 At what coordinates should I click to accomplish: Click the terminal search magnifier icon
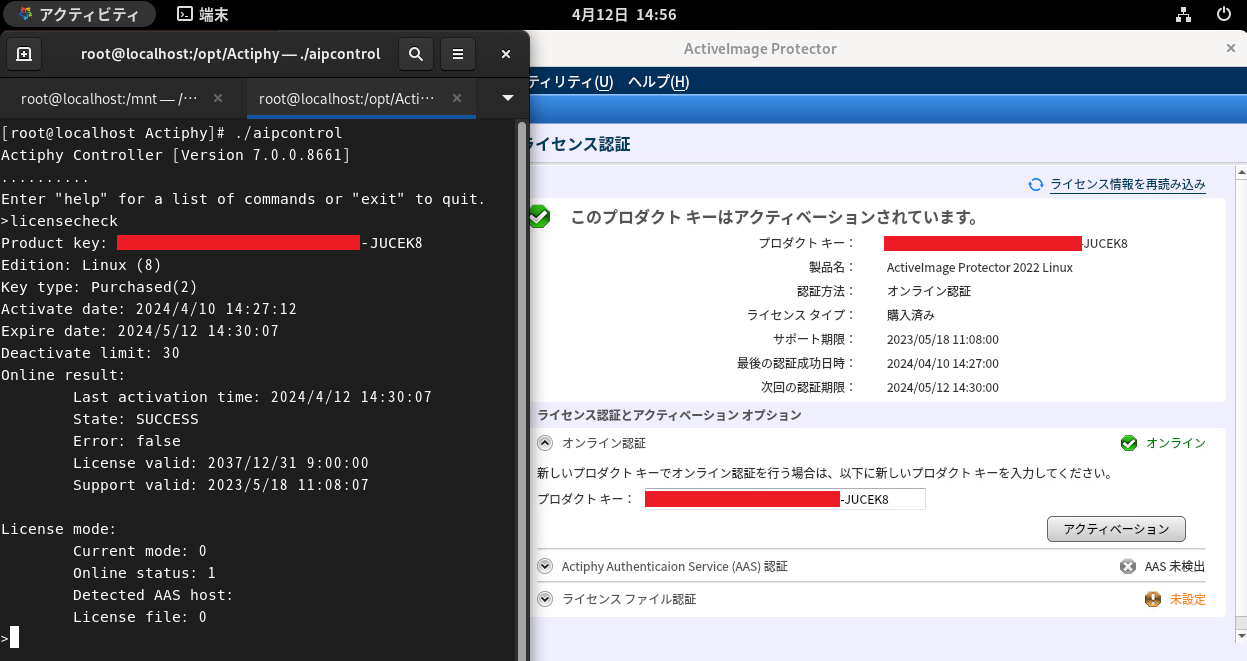point(416,53)
